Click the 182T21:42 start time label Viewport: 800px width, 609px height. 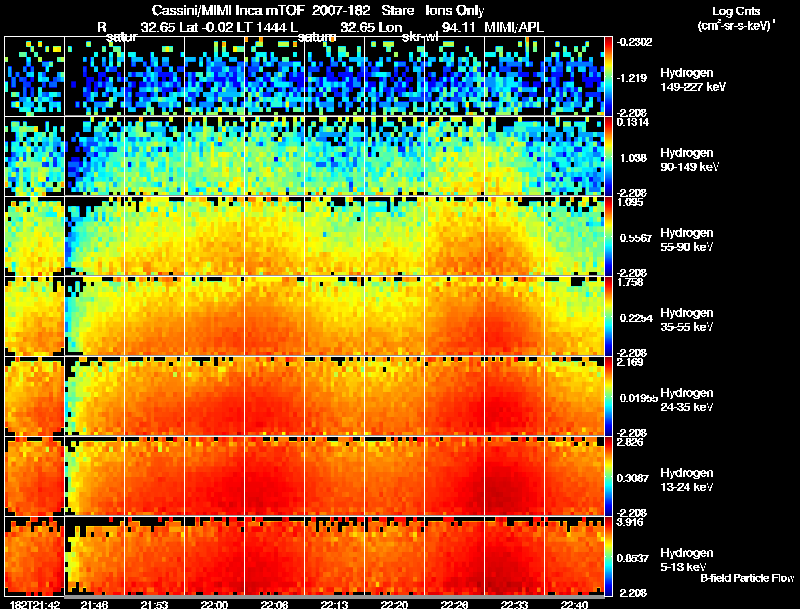[35, 604]
